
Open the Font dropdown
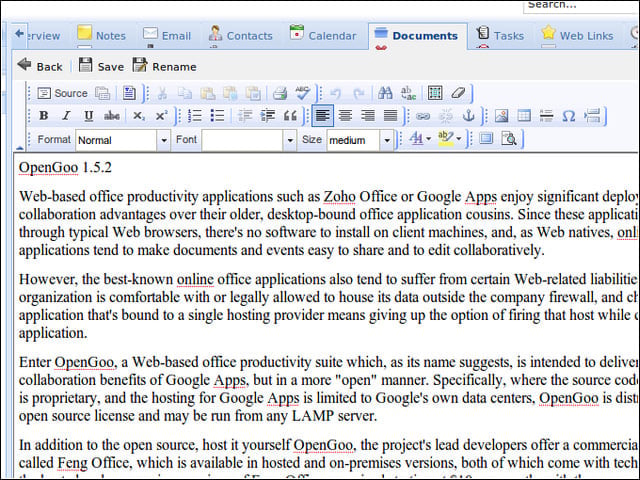[249, 140]
